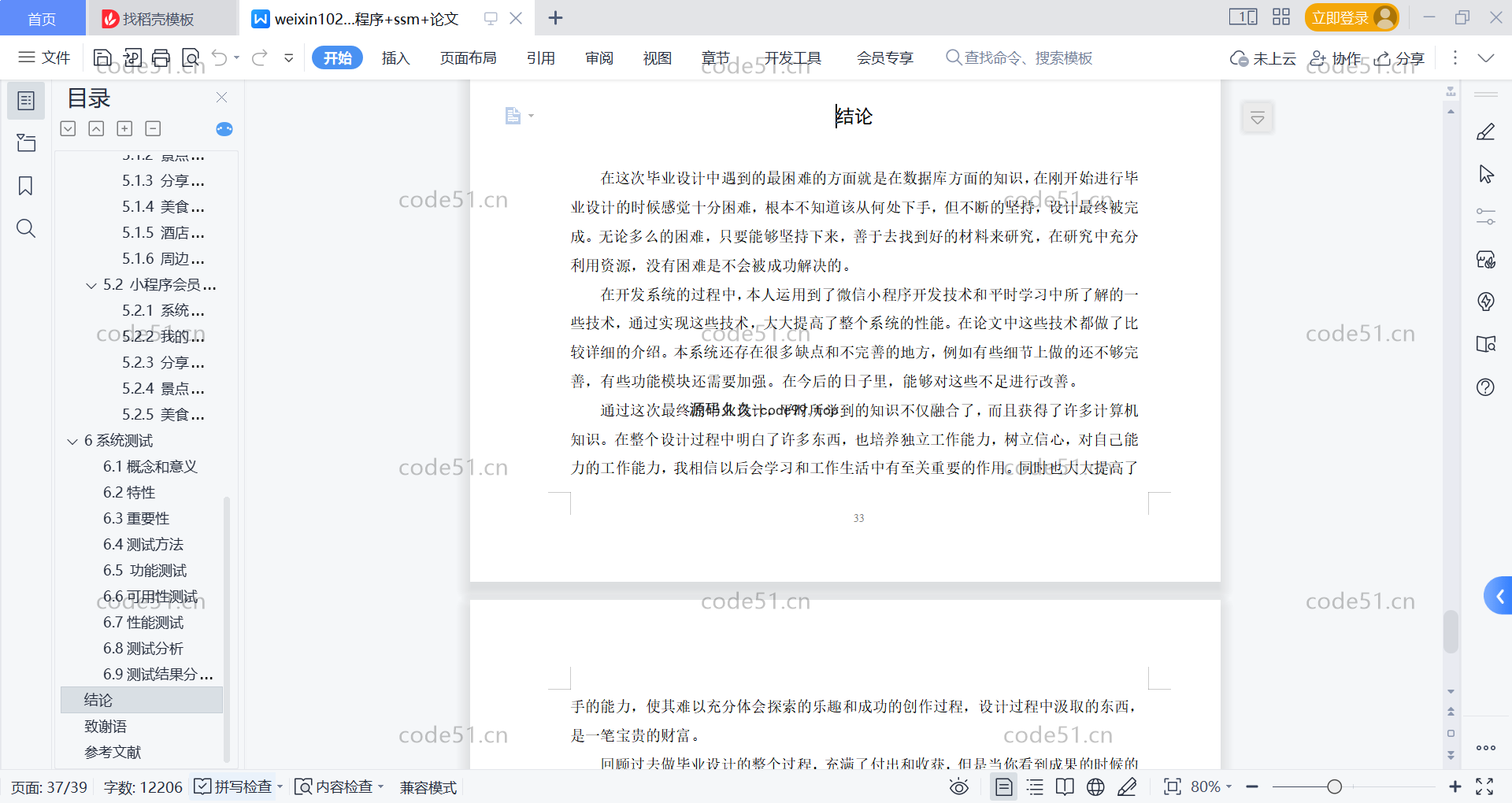Click the smart TOC blue icon

(x=224, y=129)
